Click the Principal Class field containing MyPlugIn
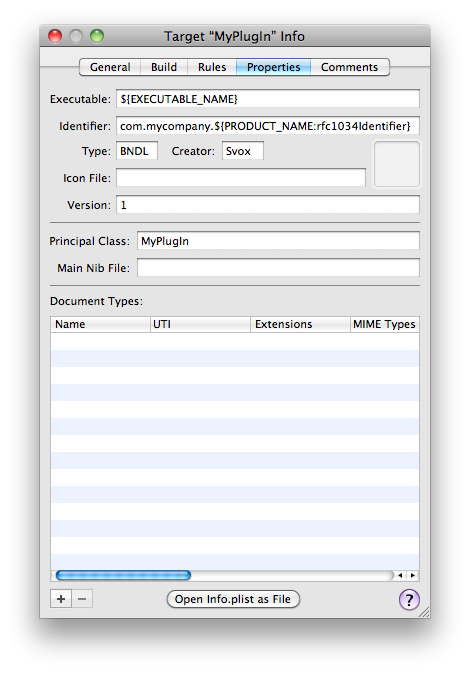Image resolution: width=470 pixels, height=673 pixels. coord(278,241)
